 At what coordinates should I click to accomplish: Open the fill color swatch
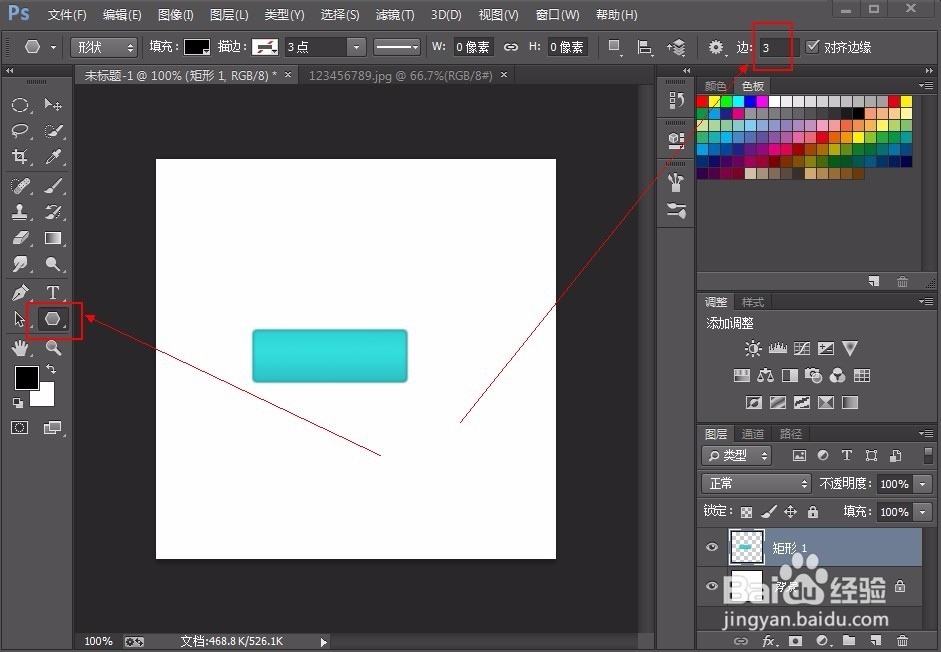[x=196, y=47]
